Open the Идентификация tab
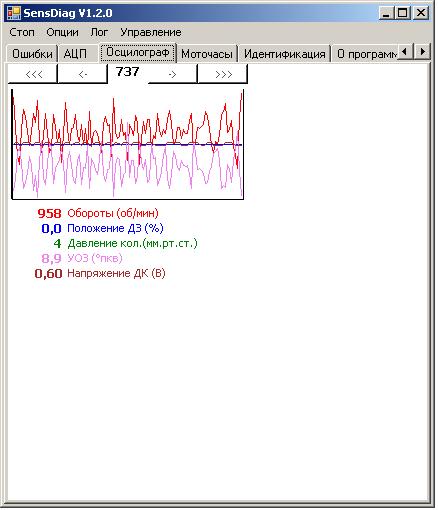This screenshot has height=510, width=438. point(284,54)
